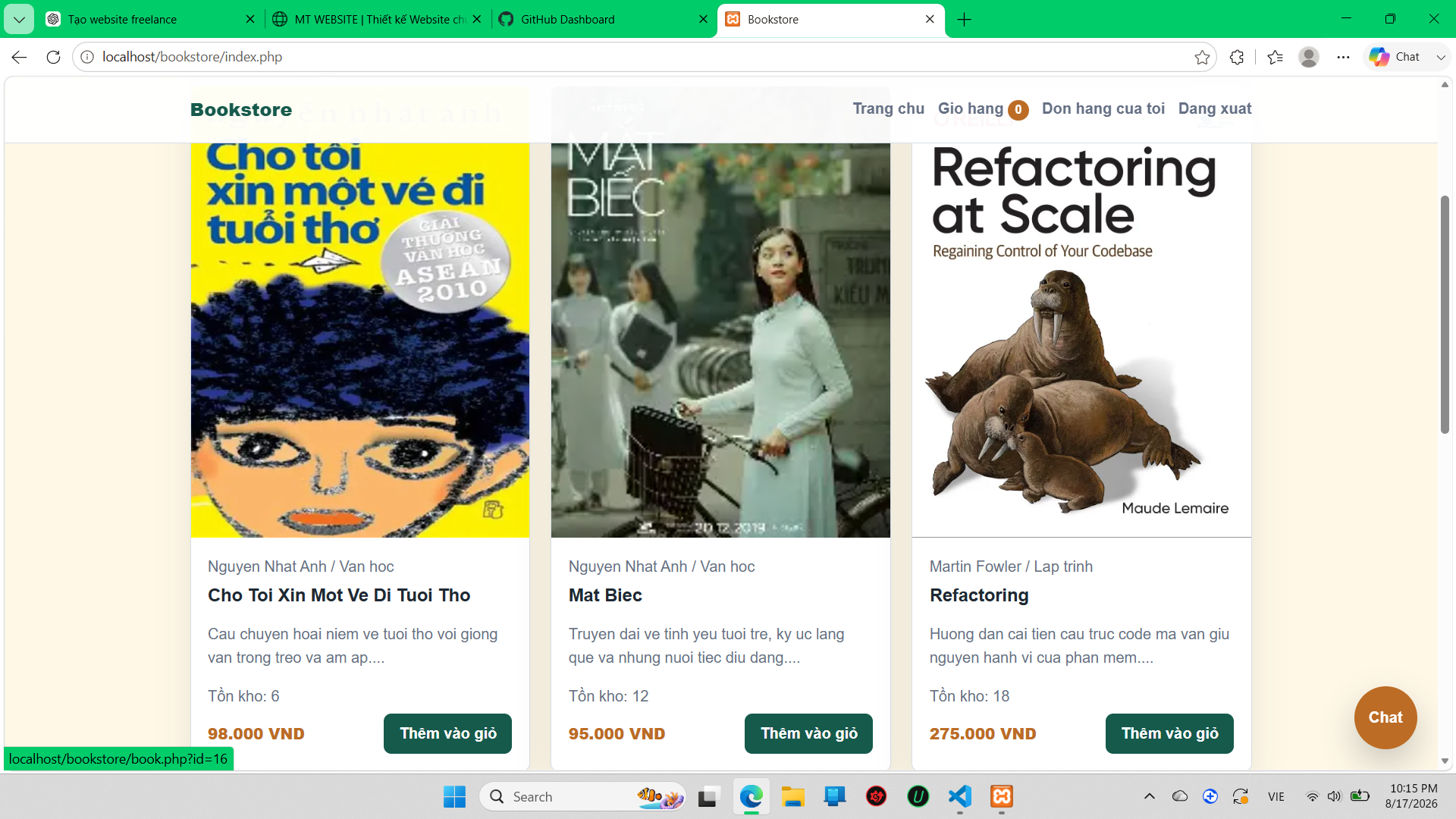Open browser settings ellipsis menu
The image size is (1456, 819).
pyautogui.click(x=1343, y=57)
